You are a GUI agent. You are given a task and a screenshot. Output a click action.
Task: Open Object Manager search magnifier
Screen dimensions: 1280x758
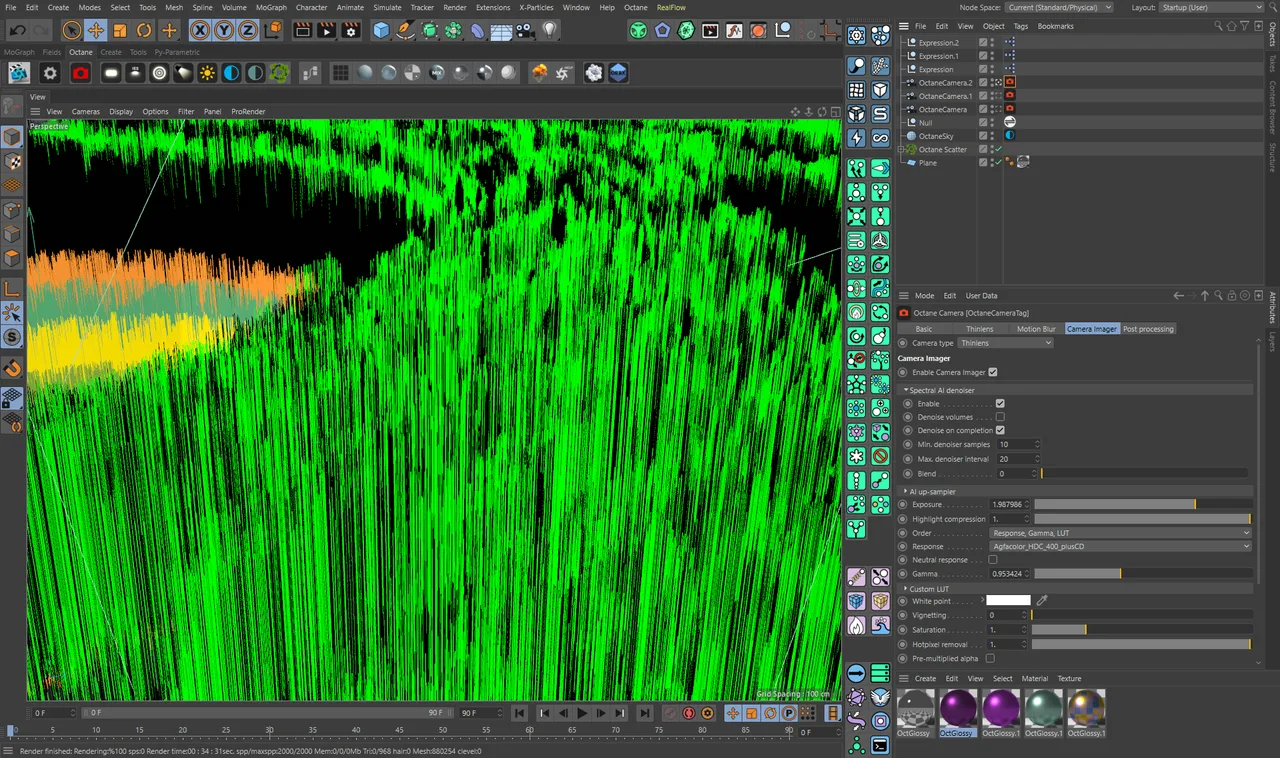click(x=1218, y=26)
